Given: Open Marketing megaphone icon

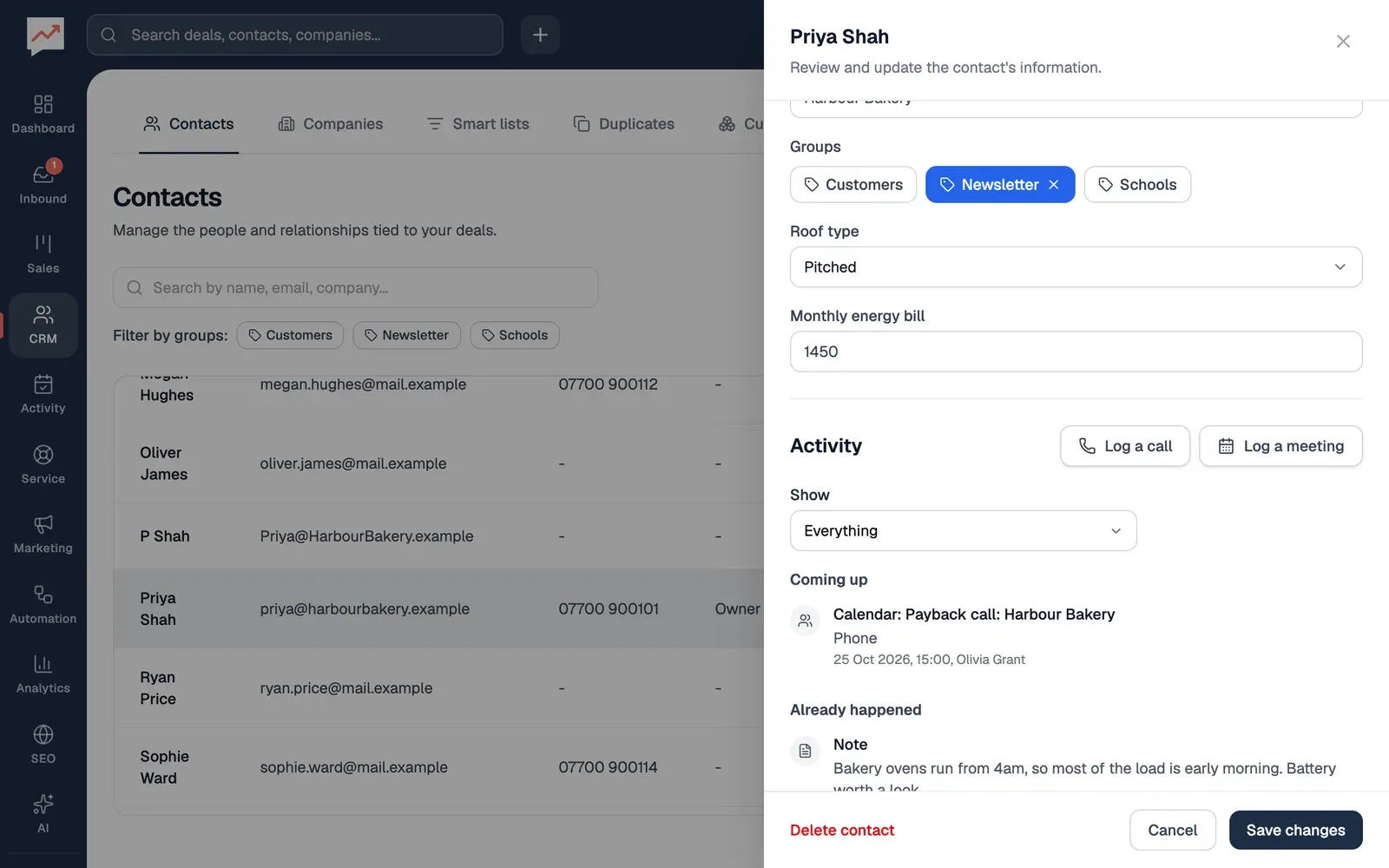Looking at the screenshot, I should coord(43,534).
